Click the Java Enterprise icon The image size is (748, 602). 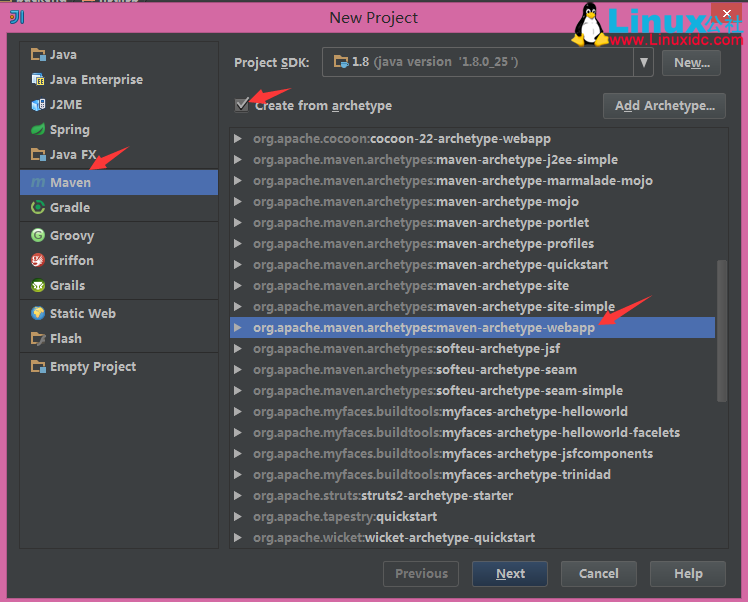pos(38,79)
